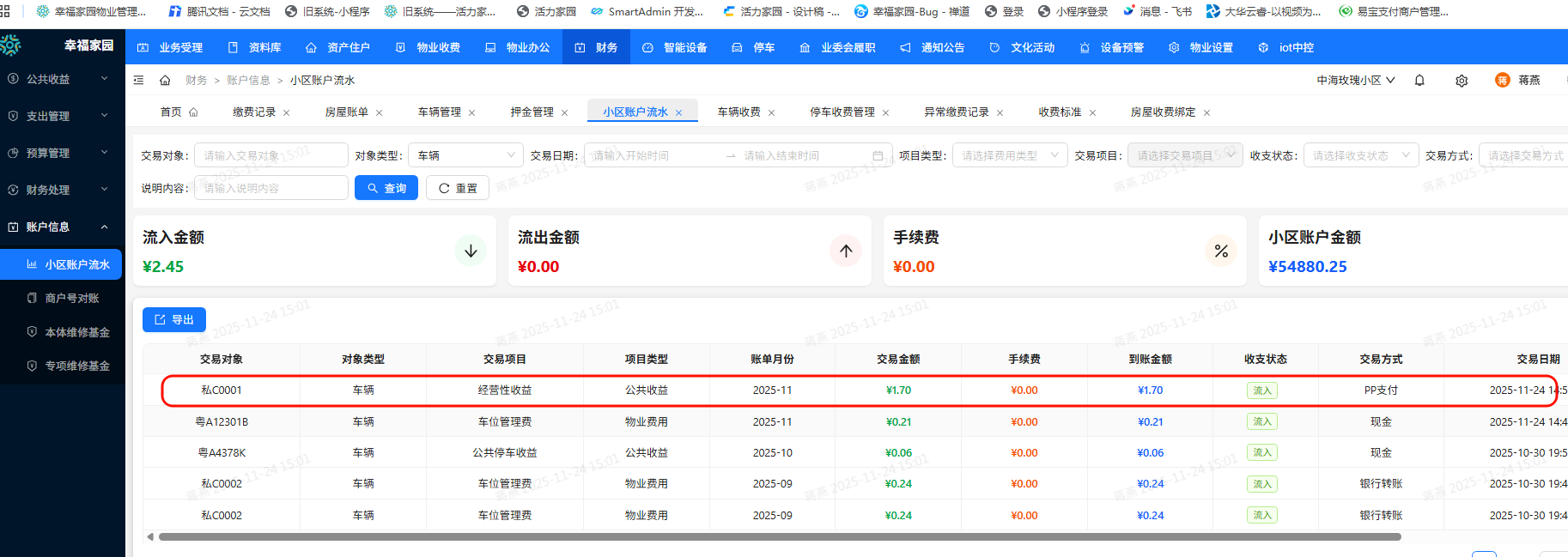Click the calendar icon in date range

click(878, 156)
